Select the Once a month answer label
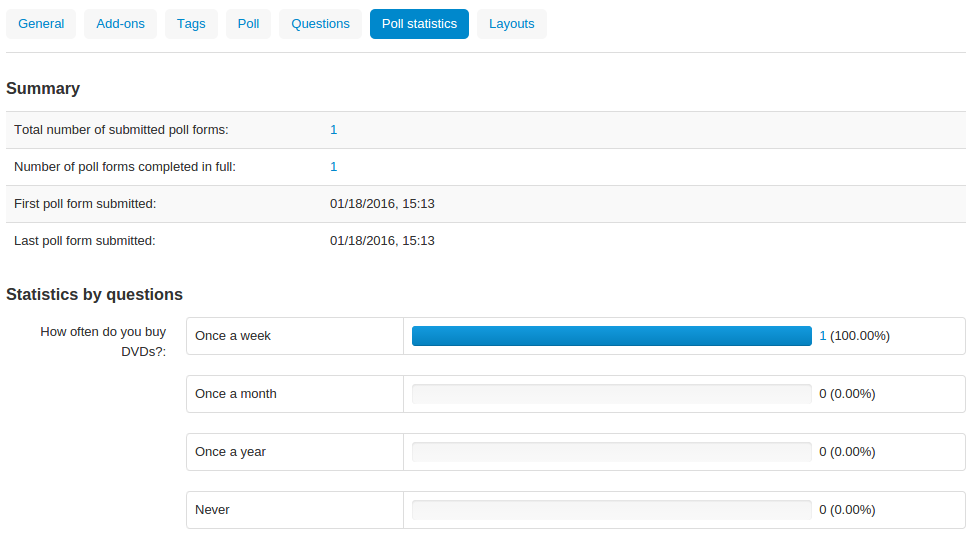This screenshot has height=538, width=972. (x=236, y=394)
